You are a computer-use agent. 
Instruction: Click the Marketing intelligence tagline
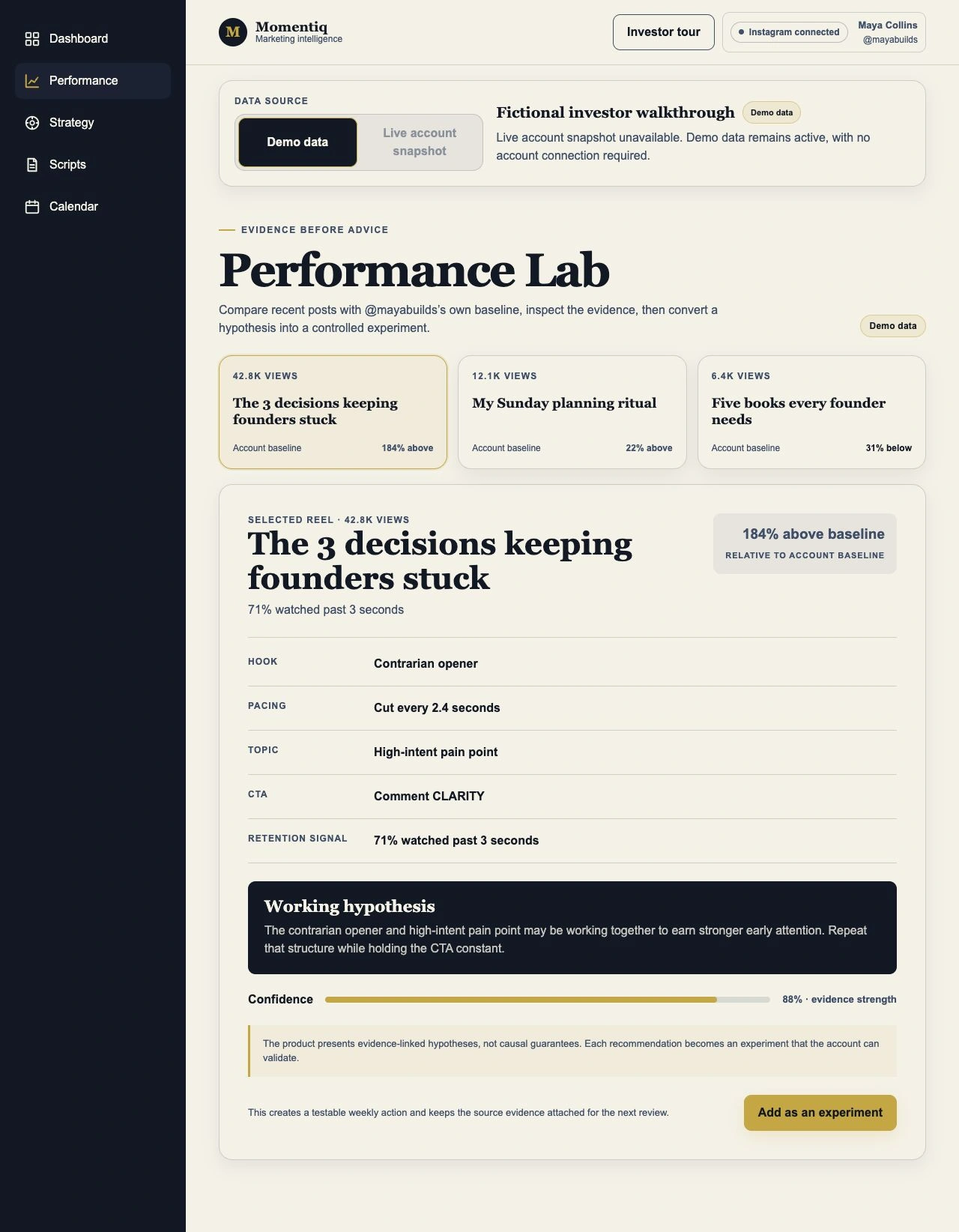point(299,39)
